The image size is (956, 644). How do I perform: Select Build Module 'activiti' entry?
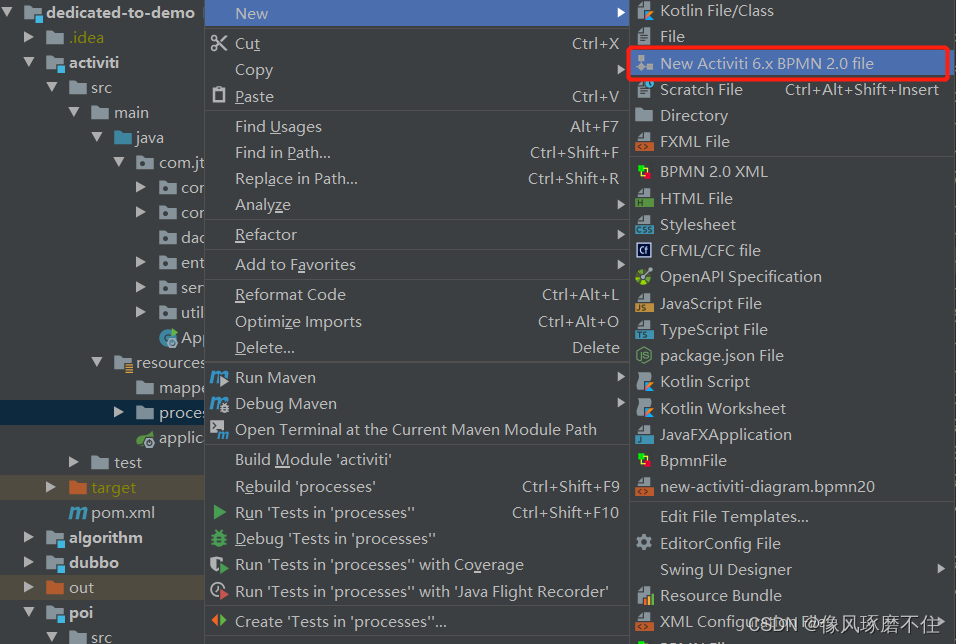coord(416,459)
